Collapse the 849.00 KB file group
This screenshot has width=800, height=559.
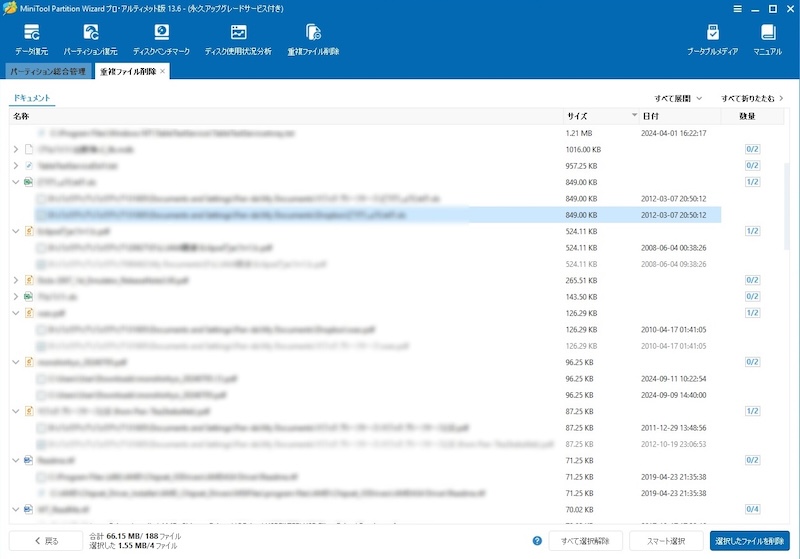tap(15, 182)
